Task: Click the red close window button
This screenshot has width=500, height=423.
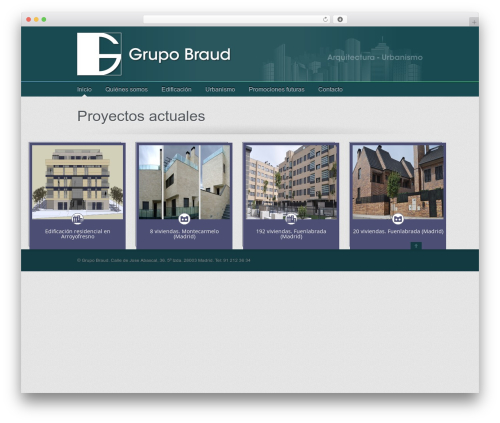Action: pyautogui.click(x=29, y=19)
